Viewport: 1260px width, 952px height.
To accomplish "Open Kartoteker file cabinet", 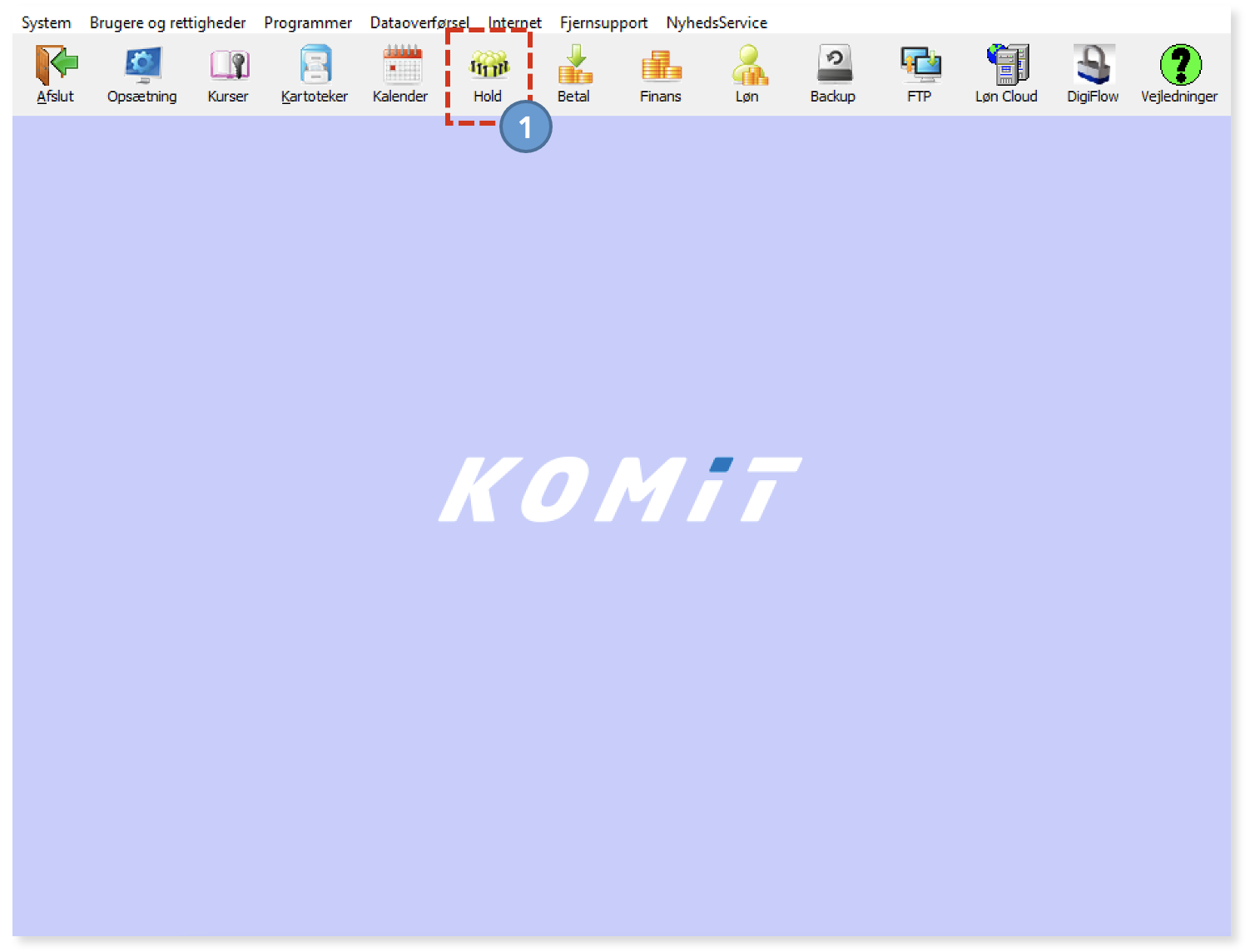I will 315,74.
